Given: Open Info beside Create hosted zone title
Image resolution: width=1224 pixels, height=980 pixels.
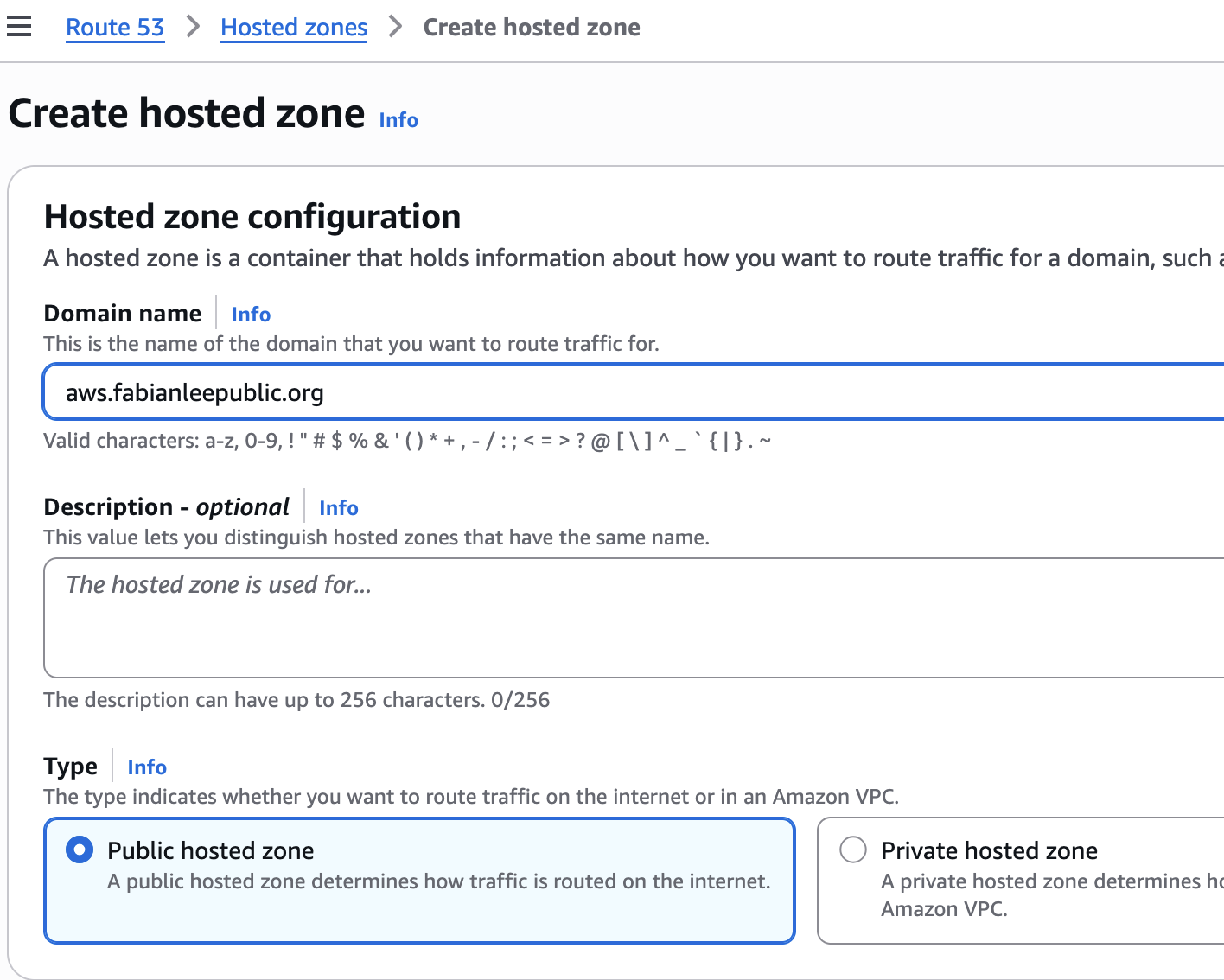Looking at the screenshot, I should pyautogui.click(x=398, y=120).
